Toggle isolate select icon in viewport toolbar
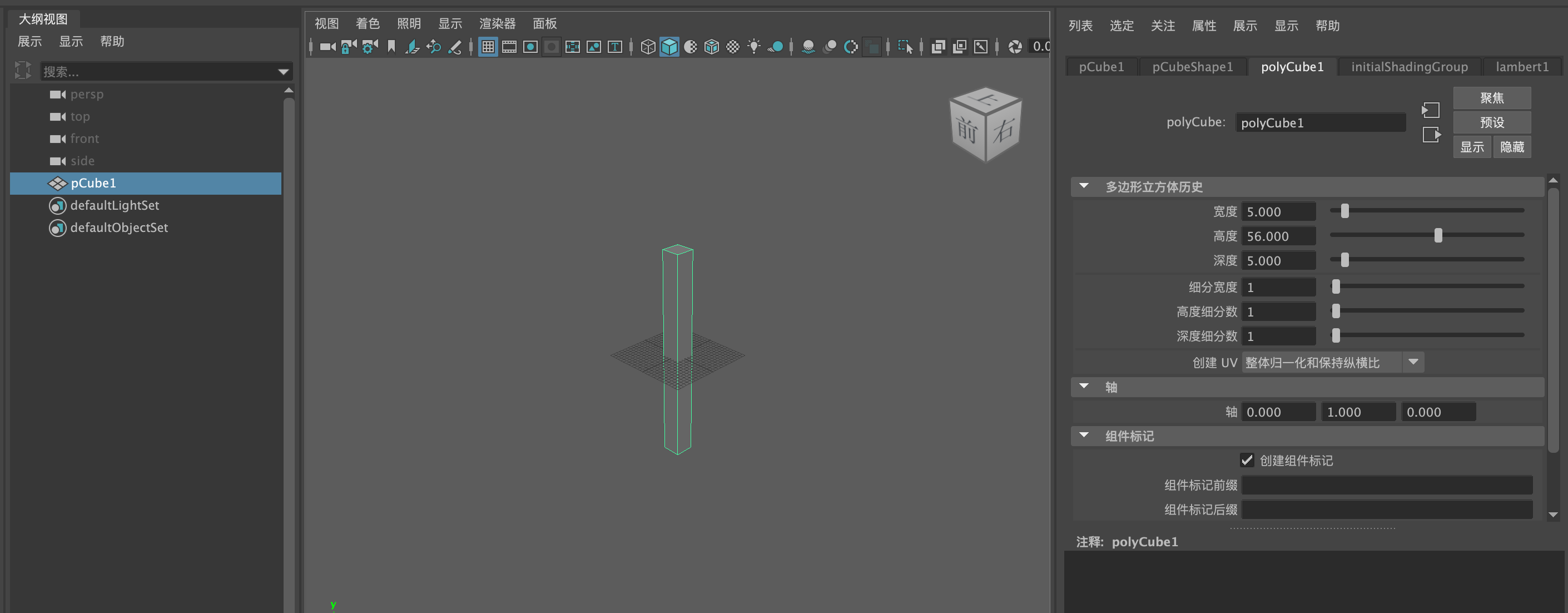 point(905,47)
